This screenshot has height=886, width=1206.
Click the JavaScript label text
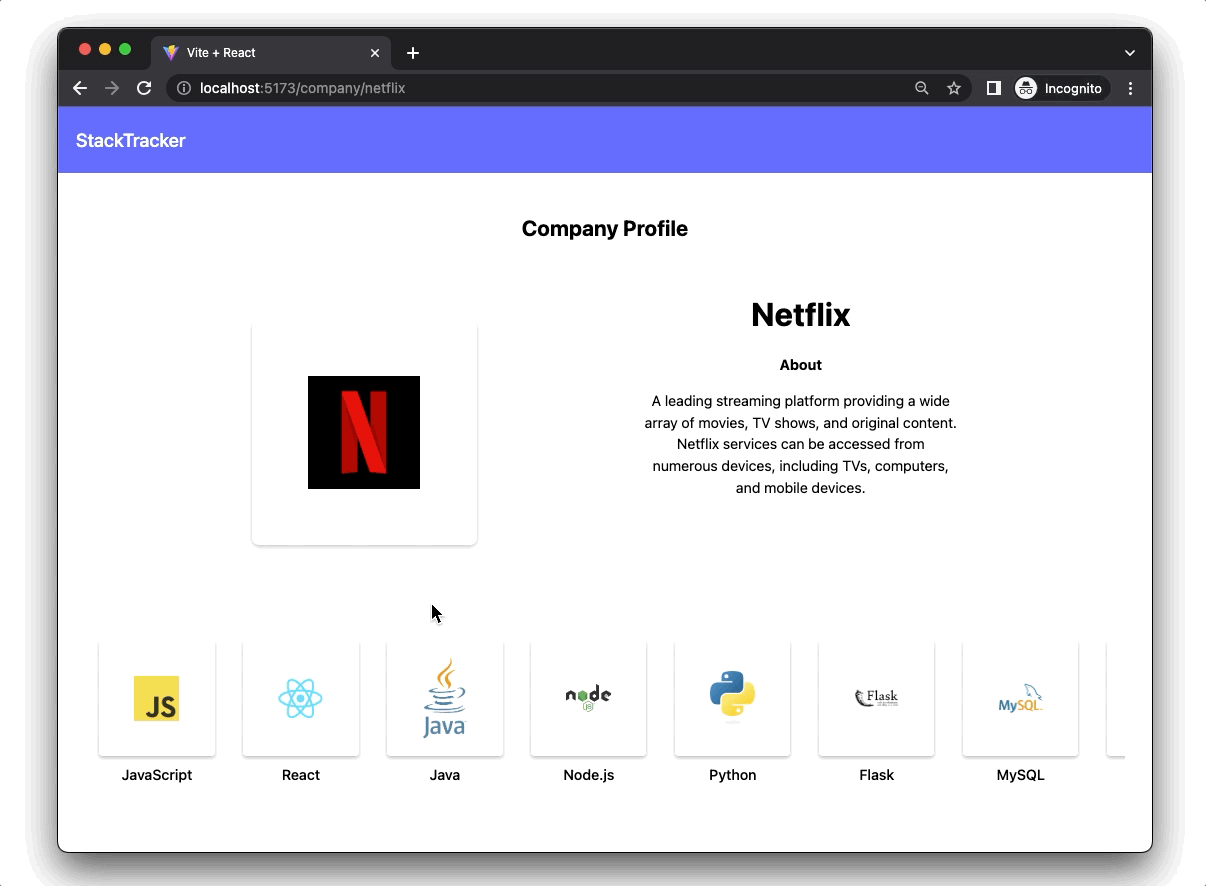(157, 775)
